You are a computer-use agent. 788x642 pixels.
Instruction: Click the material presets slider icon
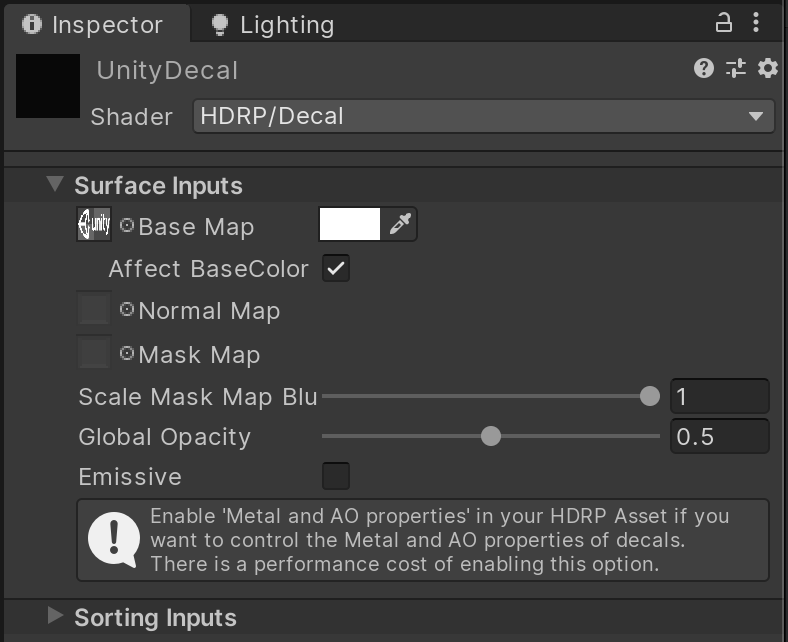tap(736, 68)
